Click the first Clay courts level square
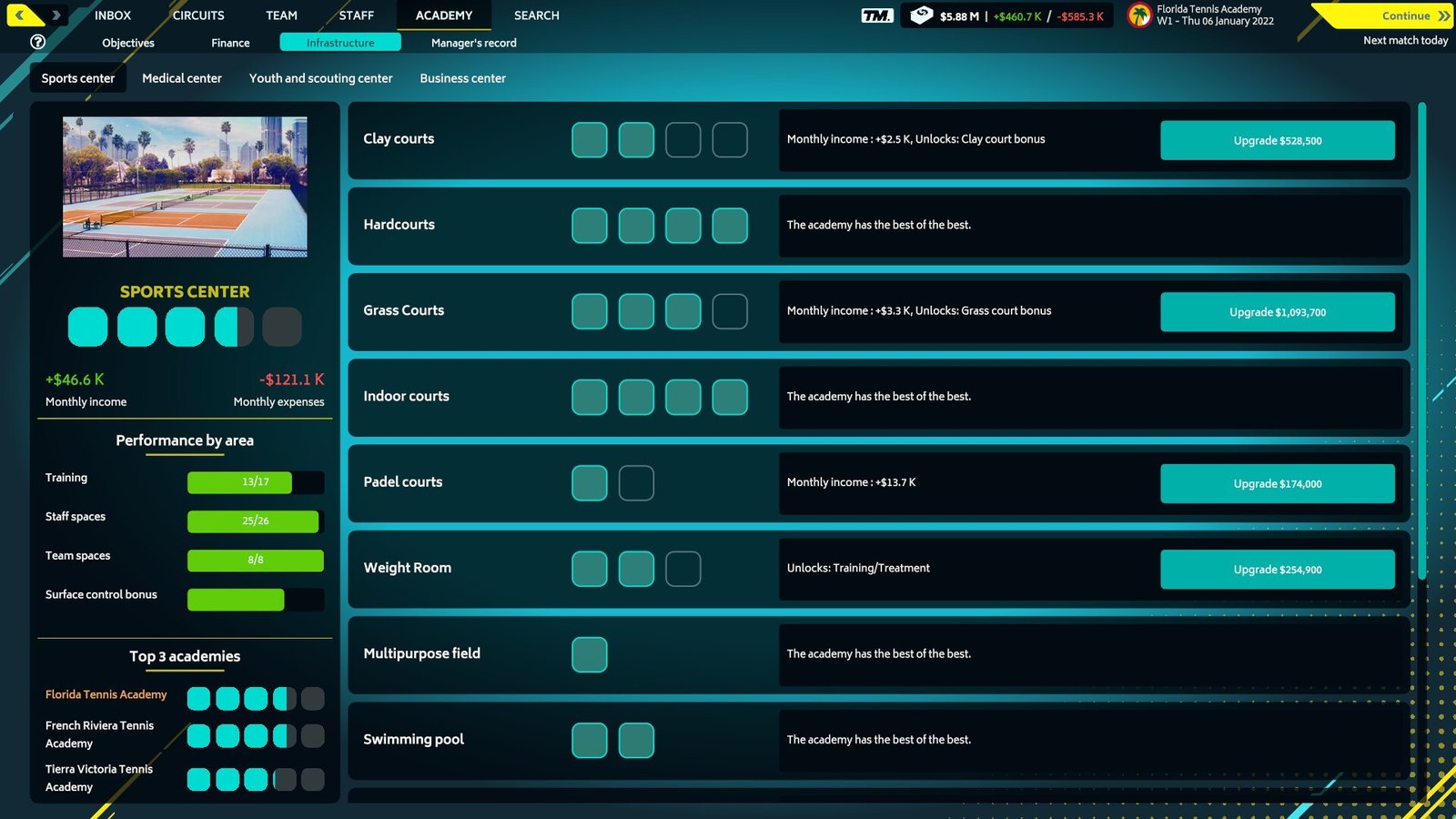 click(x=589, y=140)
